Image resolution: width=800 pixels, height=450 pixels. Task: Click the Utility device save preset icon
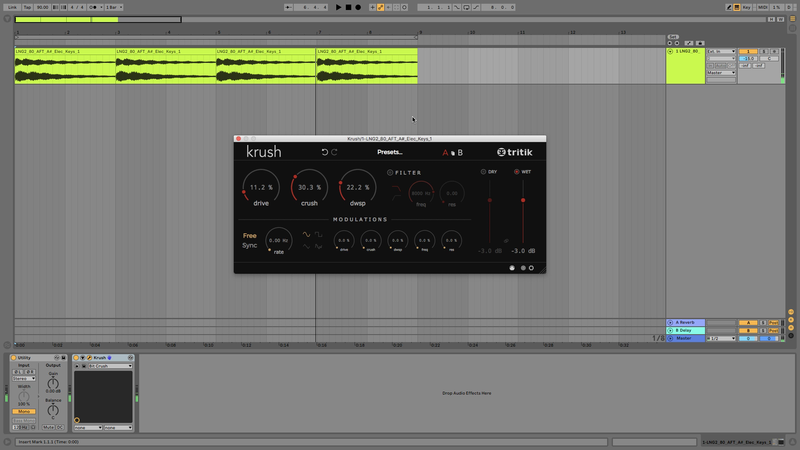[x=63, y=358]
